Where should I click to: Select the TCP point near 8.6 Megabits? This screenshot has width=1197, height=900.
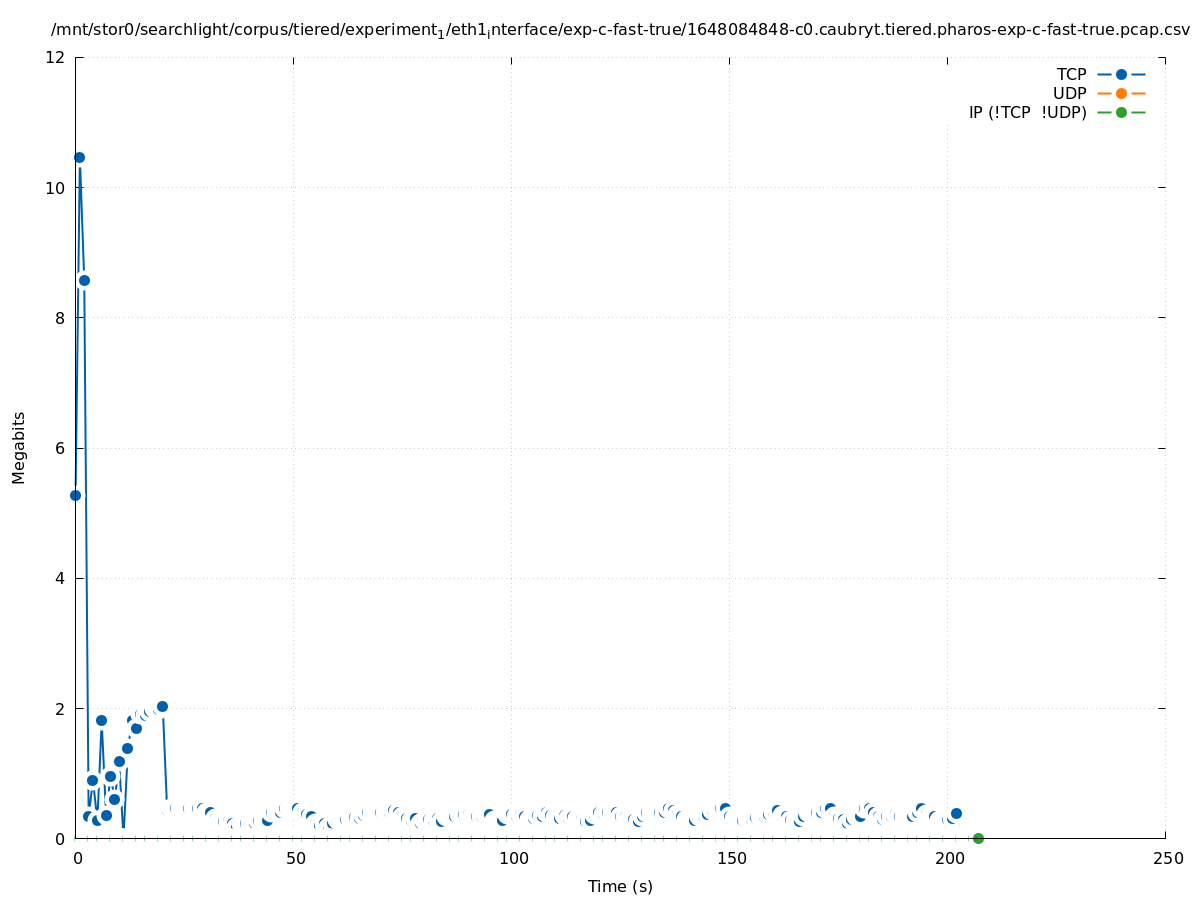(x=84, y=280)
